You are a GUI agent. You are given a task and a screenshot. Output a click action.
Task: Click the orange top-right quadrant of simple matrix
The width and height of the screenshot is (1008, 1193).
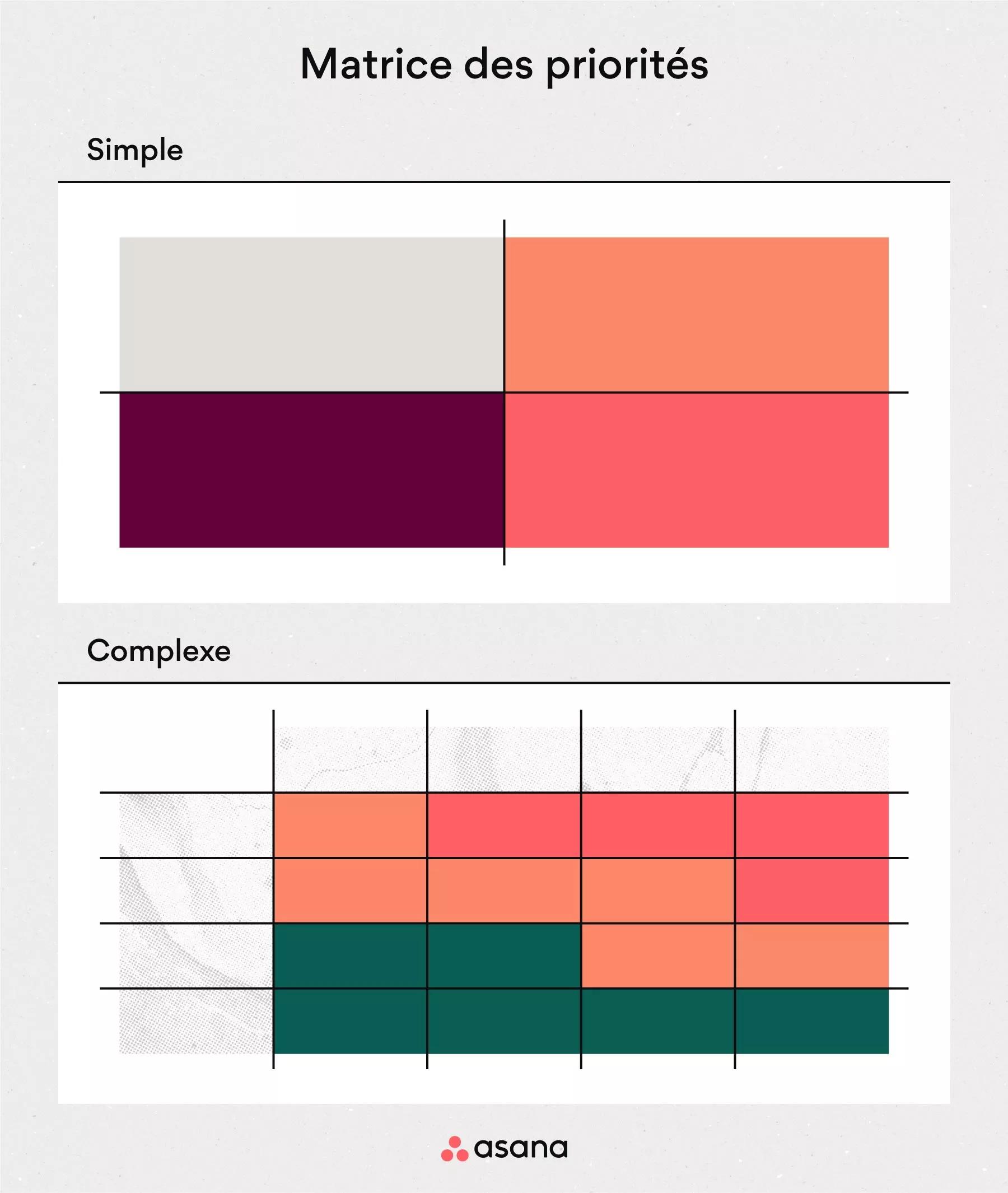(697, 314)
